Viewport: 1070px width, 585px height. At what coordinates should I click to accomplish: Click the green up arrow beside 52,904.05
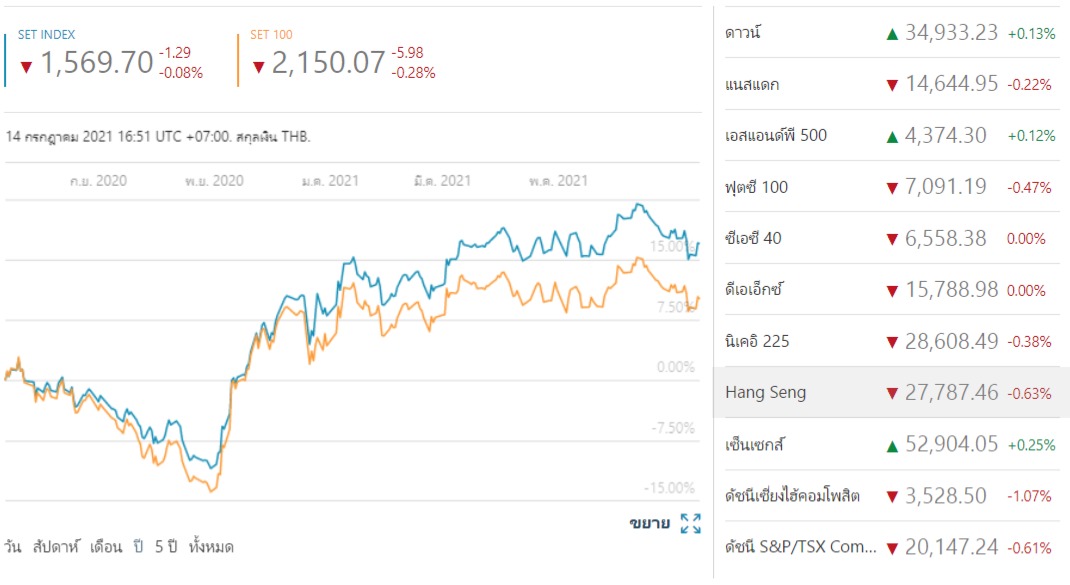892,445
